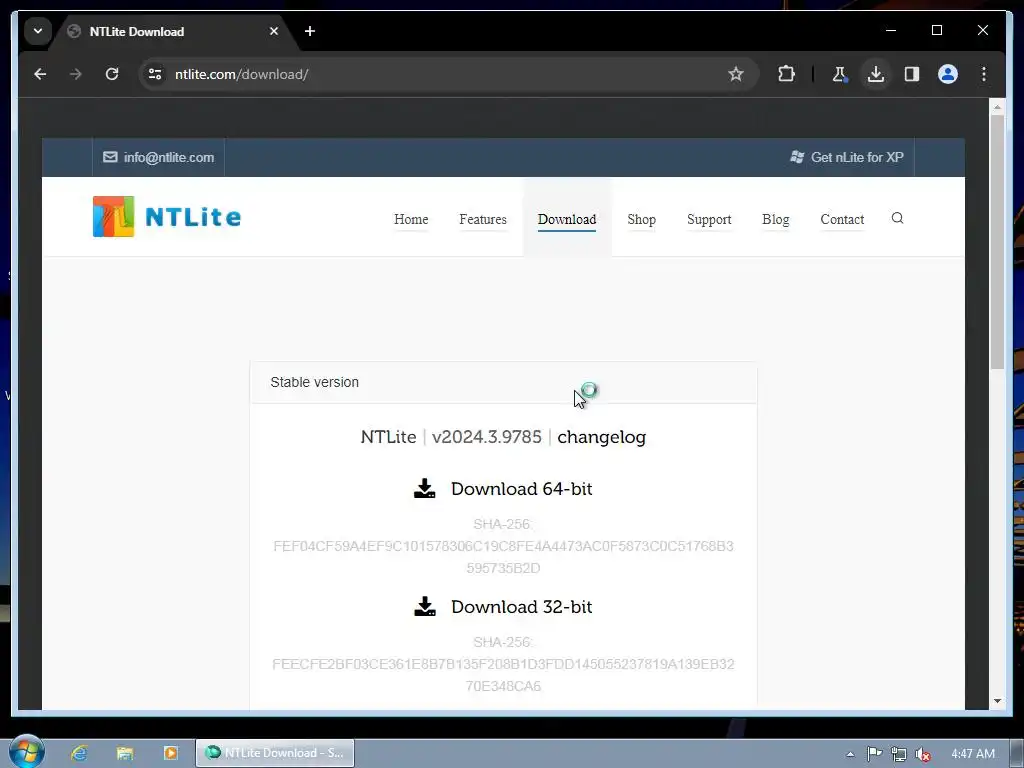Image resolution: width=1024 pixels, height=768 pixels.
Task: Click the v2024.3.9785 version text
Action: click(x=487, y=437)
